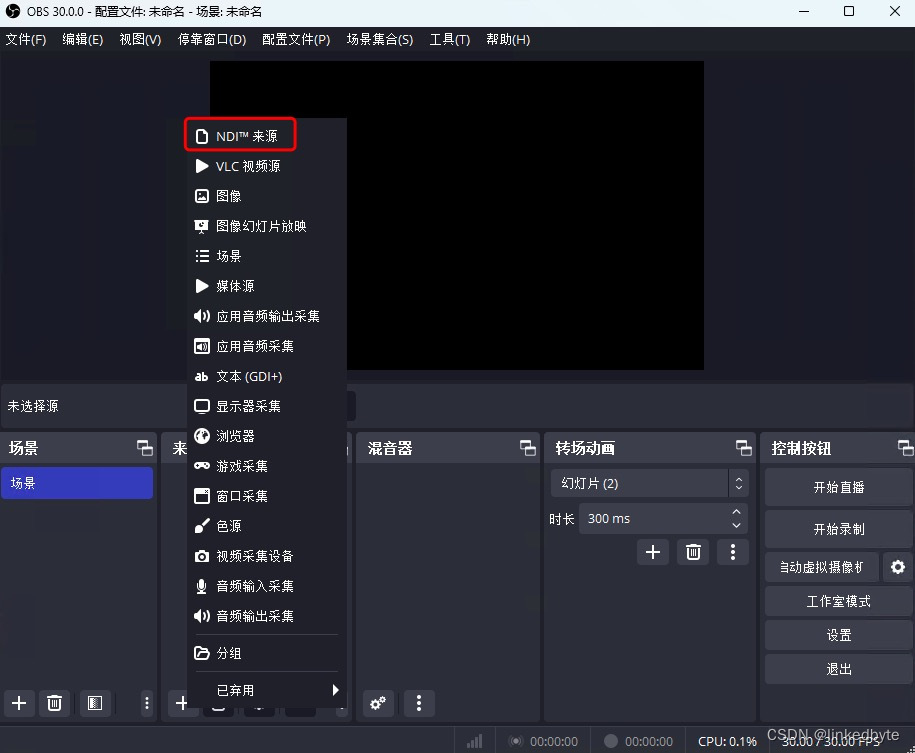Click 开始直播 to start streaming

(x=839, y=487)
